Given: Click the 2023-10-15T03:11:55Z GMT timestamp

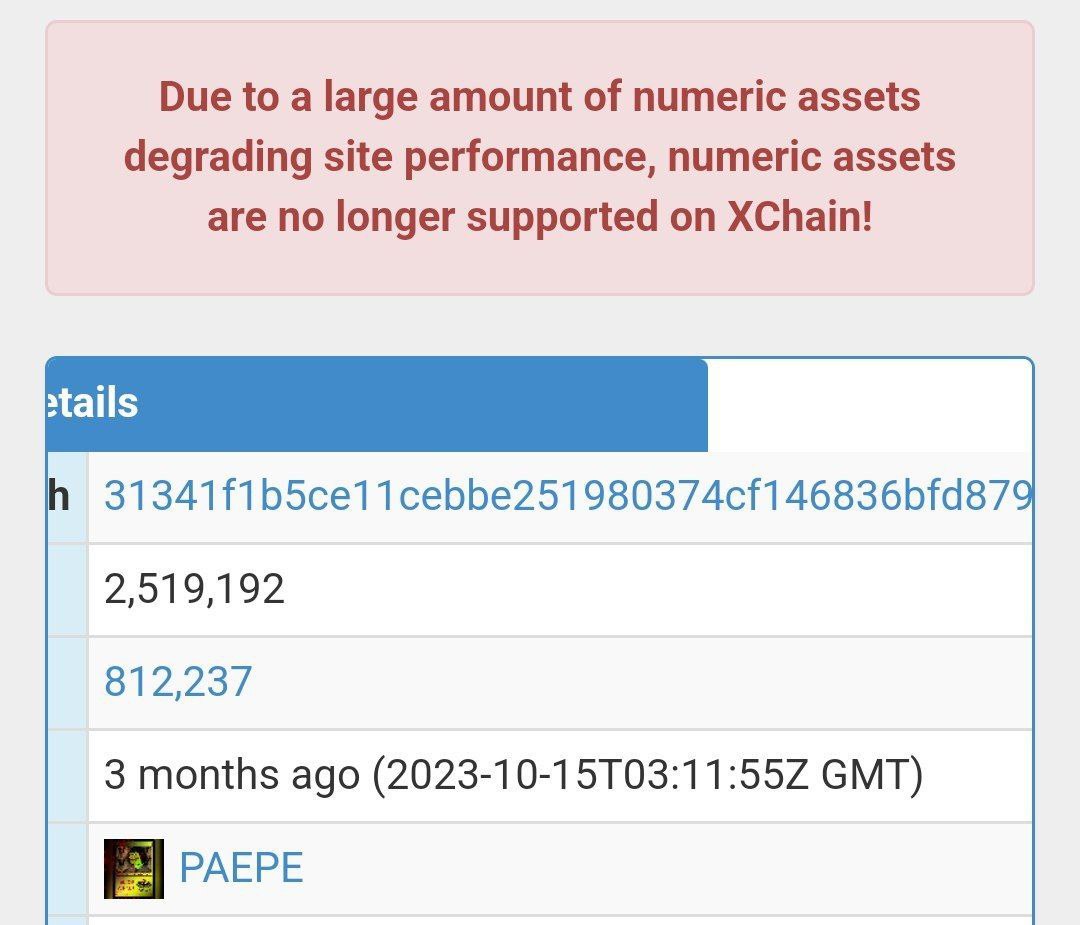Looking at the screenshot, I should [647, 775].
